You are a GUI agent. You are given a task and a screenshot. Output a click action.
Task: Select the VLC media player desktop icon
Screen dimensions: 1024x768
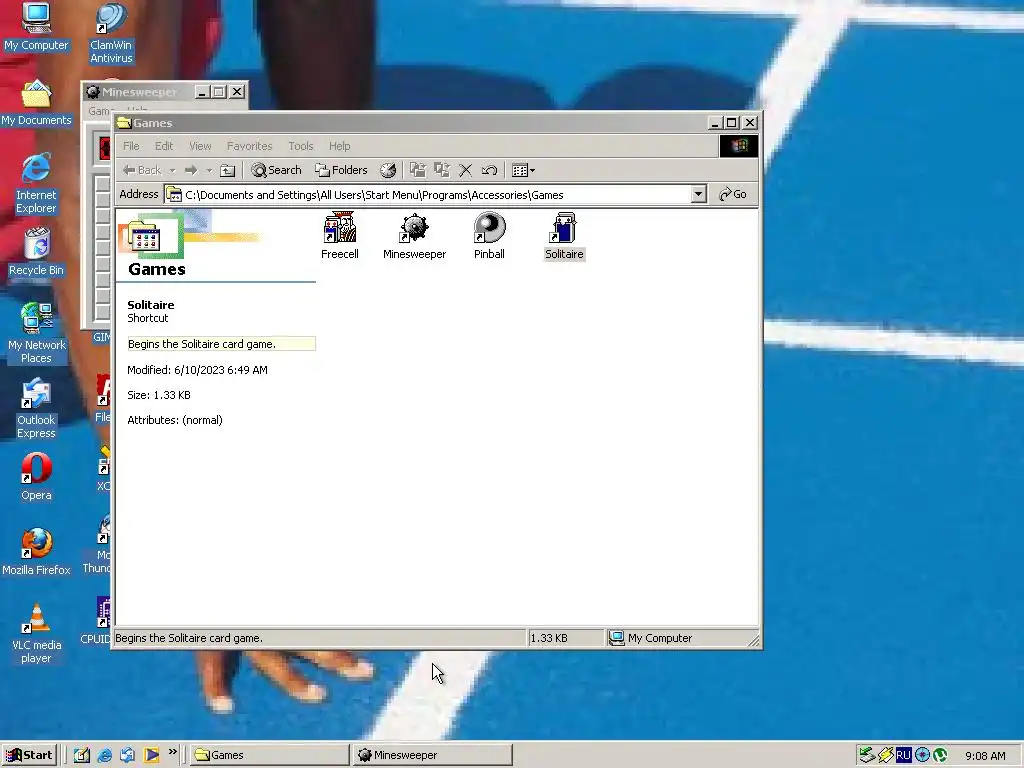click(36, 633)
